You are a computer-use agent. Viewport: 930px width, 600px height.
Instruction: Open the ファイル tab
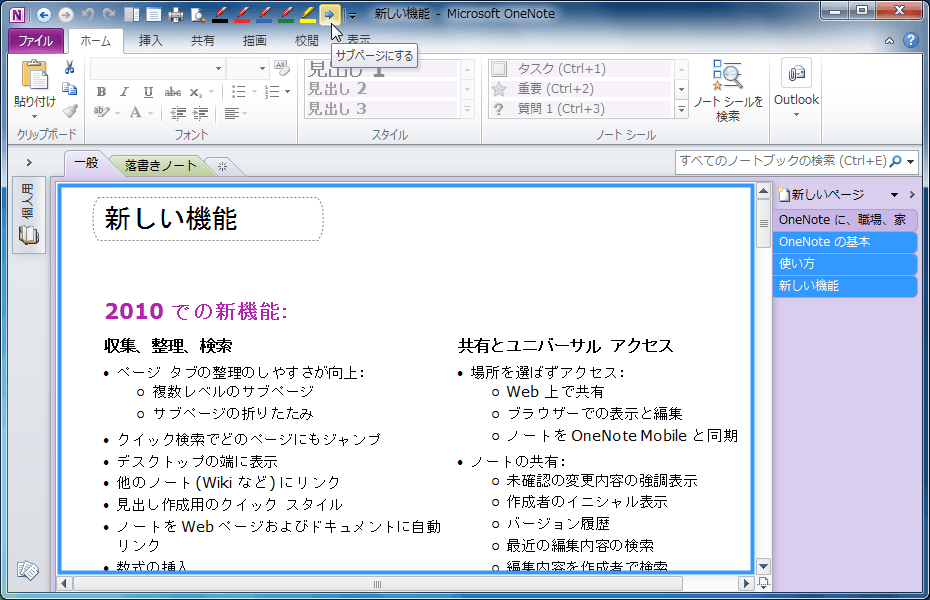point(36,40)
